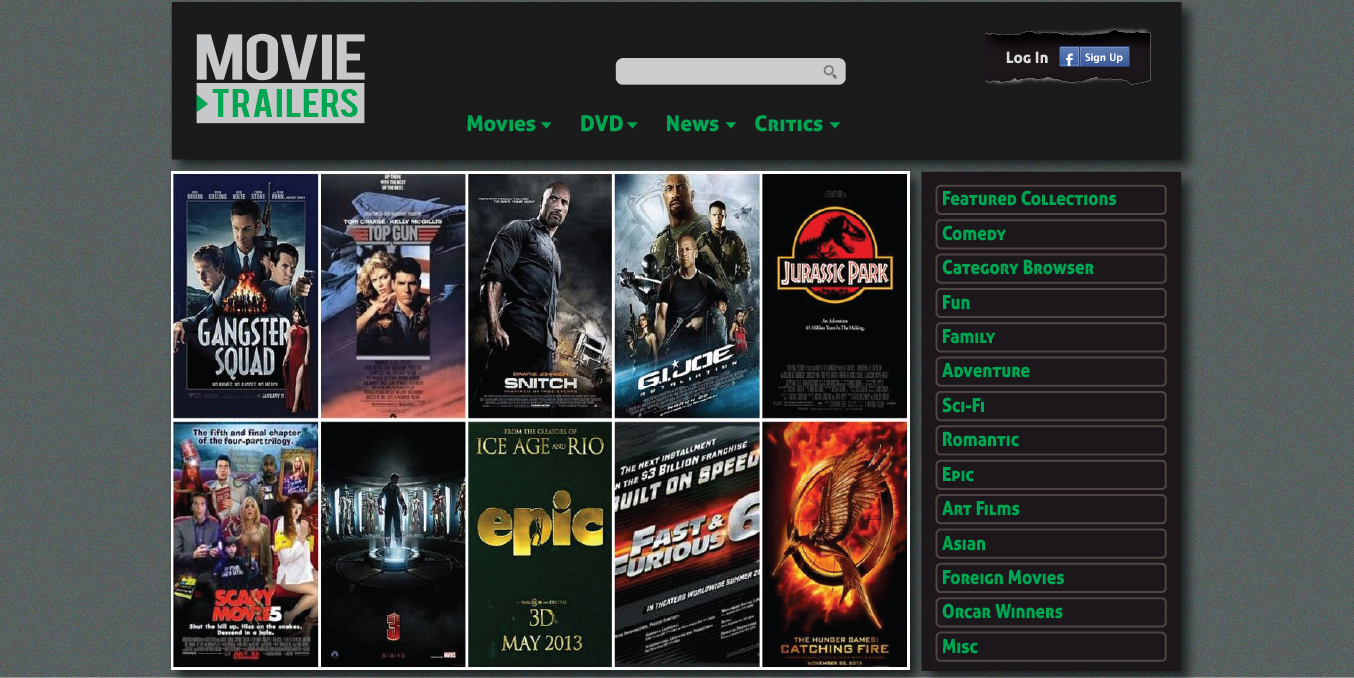Open the Top Gun poster
Image resolution: width=1354 pixels, height=678 pixels.
[393, 296]
